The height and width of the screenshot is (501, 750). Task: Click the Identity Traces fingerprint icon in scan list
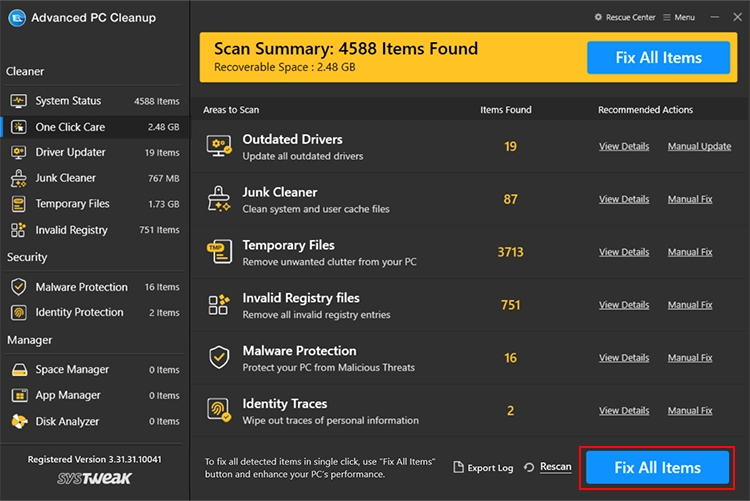[219, 410]
